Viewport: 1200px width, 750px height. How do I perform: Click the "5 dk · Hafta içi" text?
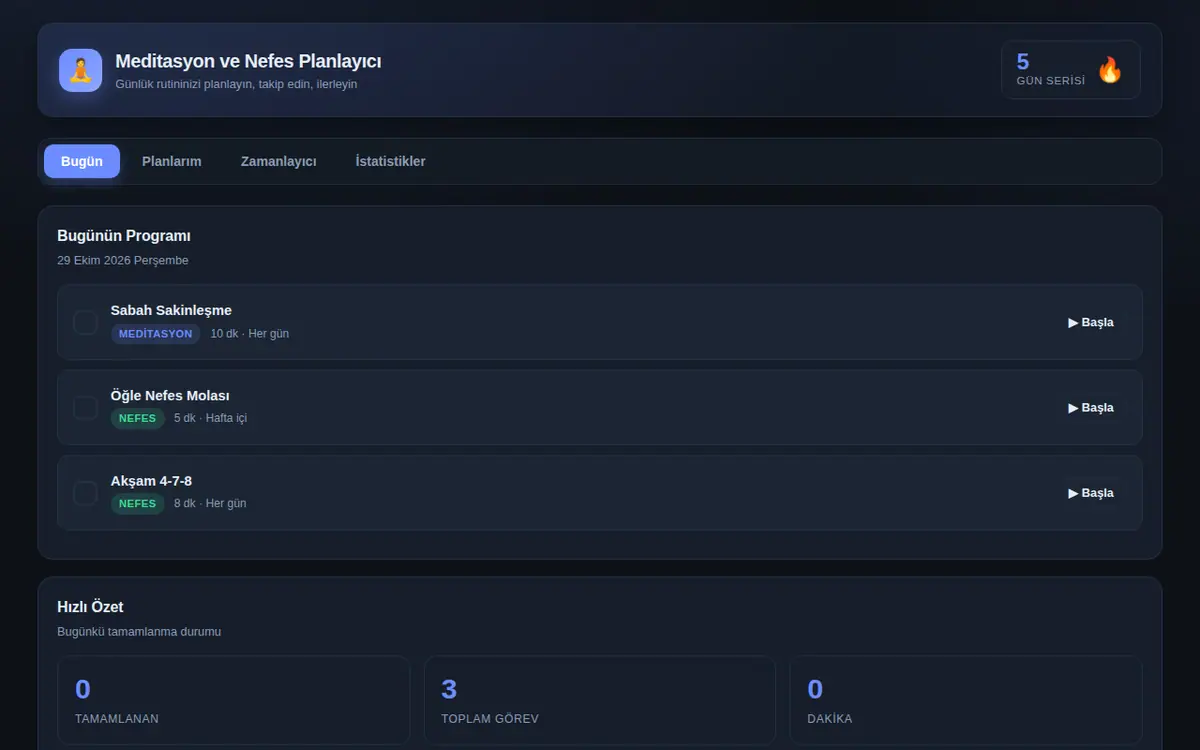[210, 418]
